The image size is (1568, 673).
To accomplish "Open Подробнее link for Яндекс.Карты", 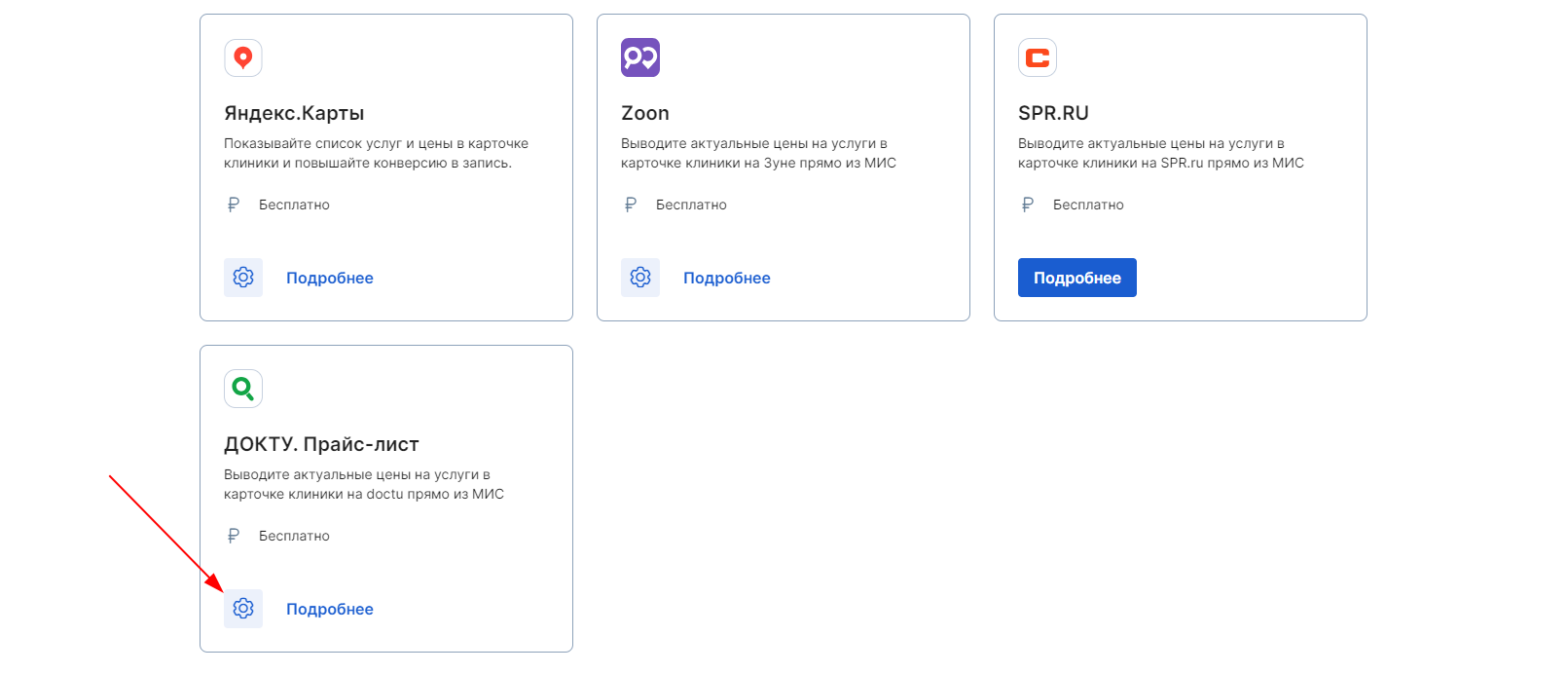I will (x=330, y=278).
